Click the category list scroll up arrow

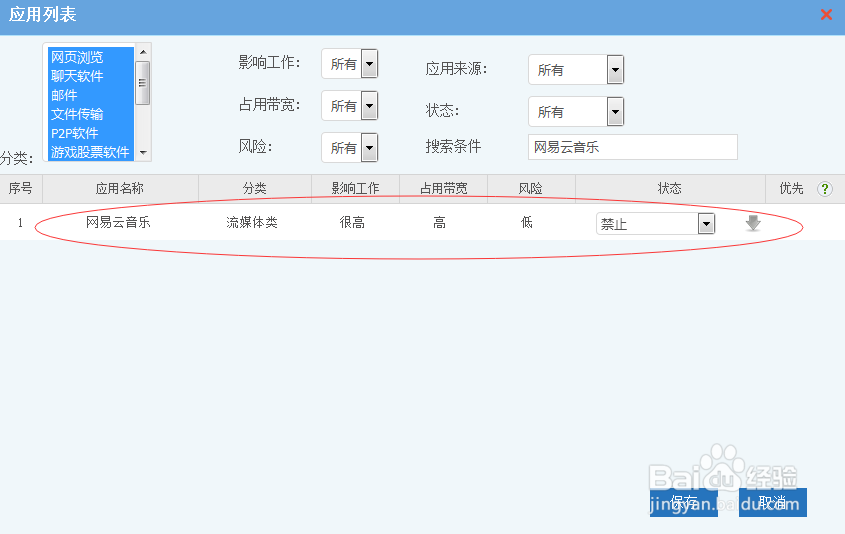point(143,52)
